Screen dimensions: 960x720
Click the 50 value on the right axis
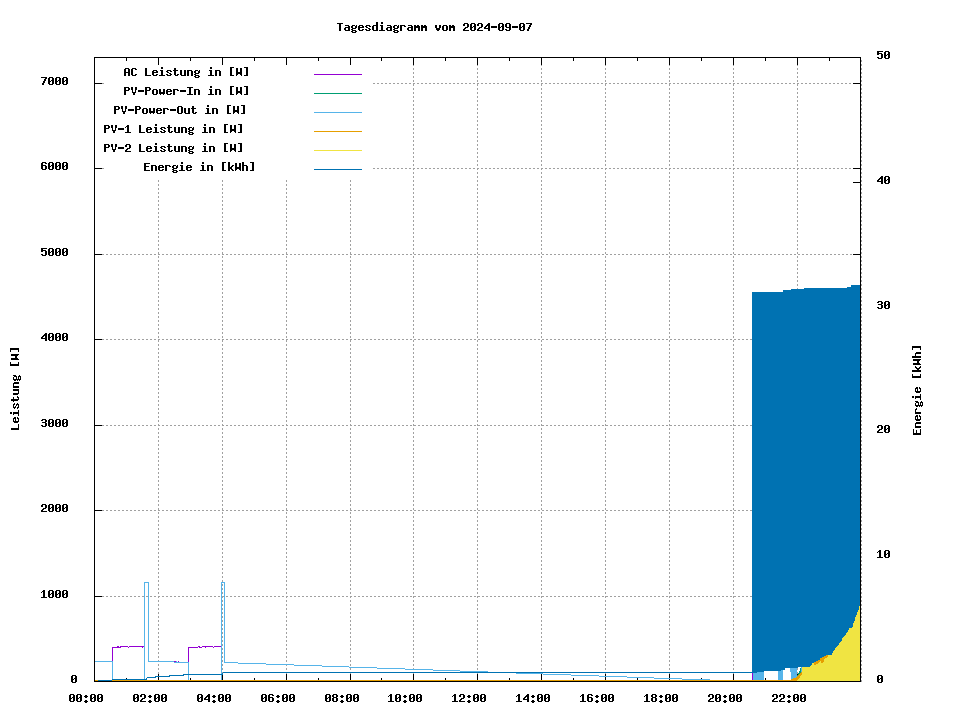[883, 56]
